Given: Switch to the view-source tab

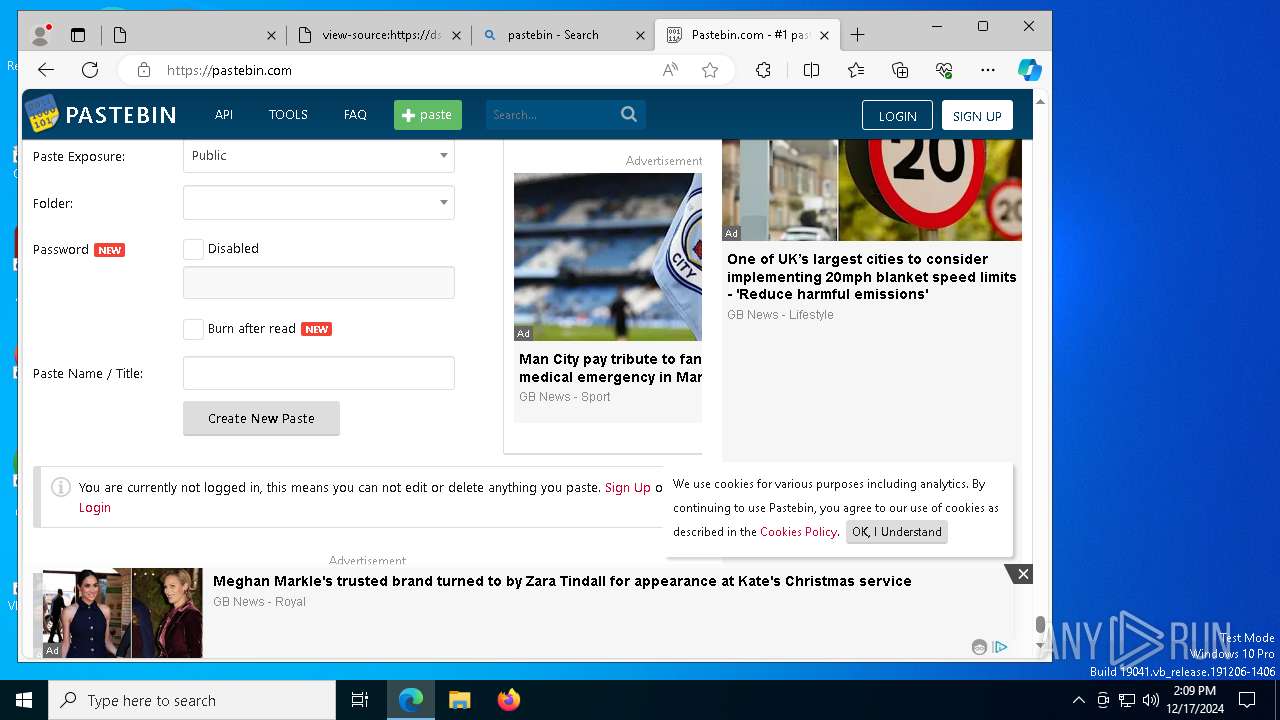Looking at the screenshot, I should tap(380, 35).
